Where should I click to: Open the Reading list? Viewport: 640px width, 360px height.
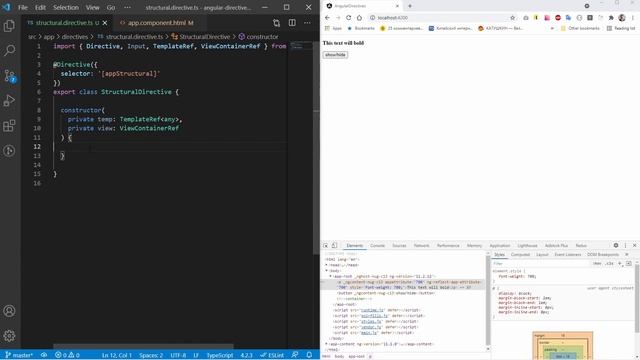(621, 28)
